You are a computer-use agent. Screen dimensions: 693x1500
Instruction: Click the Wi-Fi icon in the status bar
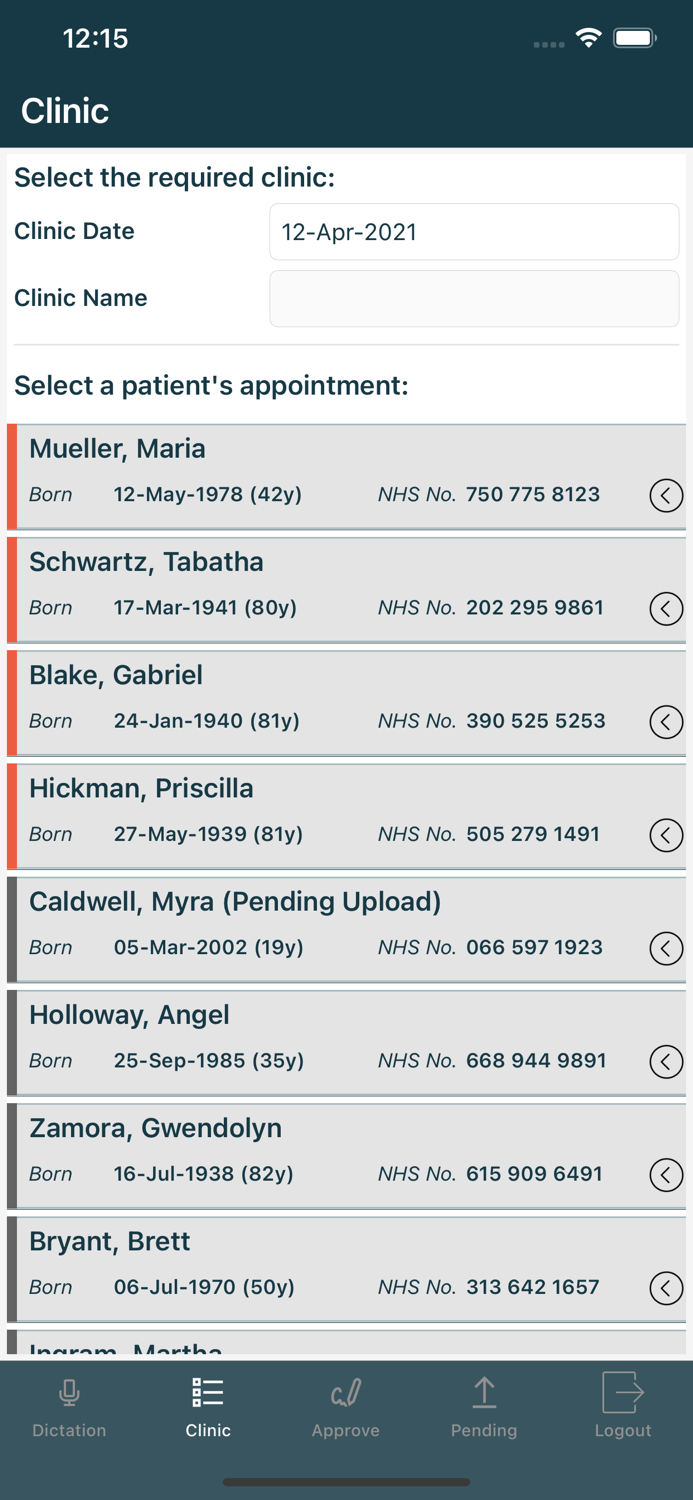point(588,37)
